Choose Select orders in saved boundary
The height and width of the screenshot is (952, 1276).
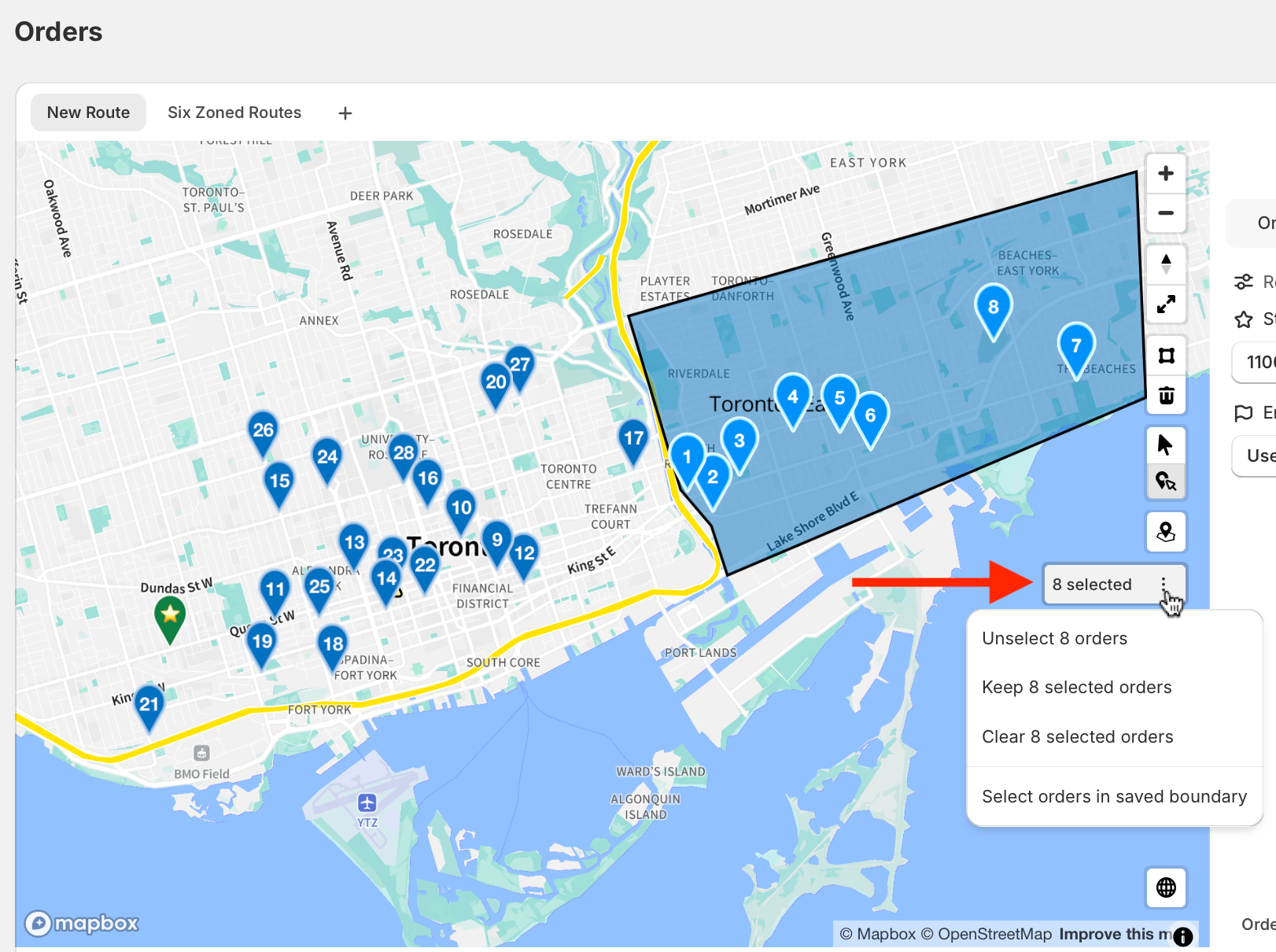[1115, 797]
